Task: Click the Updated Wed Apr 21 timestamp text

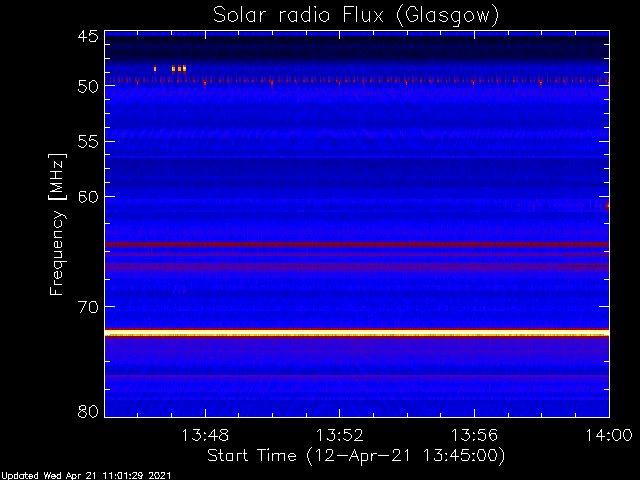Action: point(86,476)
